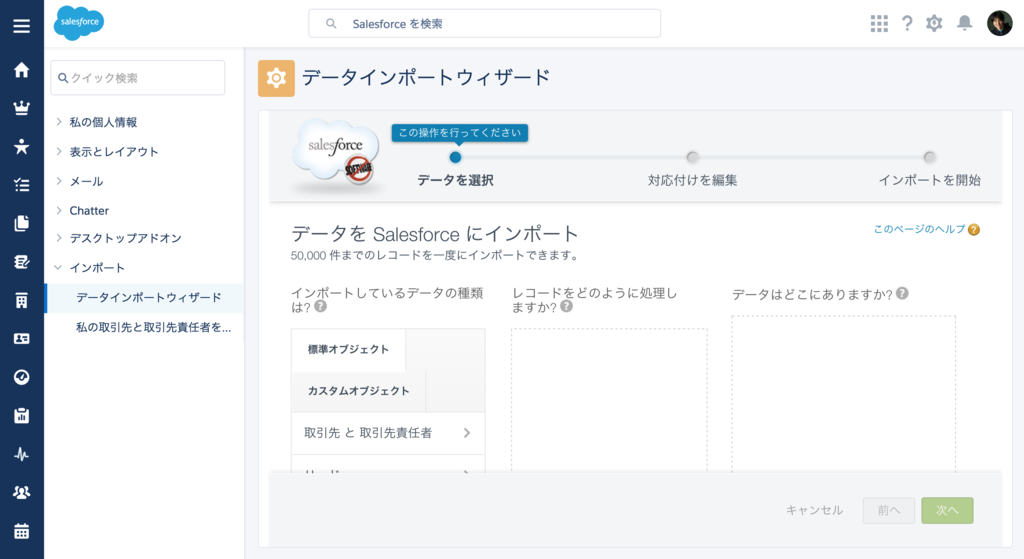
Task: Open the contact card icon in sidebar
Action: click(22, 339)
